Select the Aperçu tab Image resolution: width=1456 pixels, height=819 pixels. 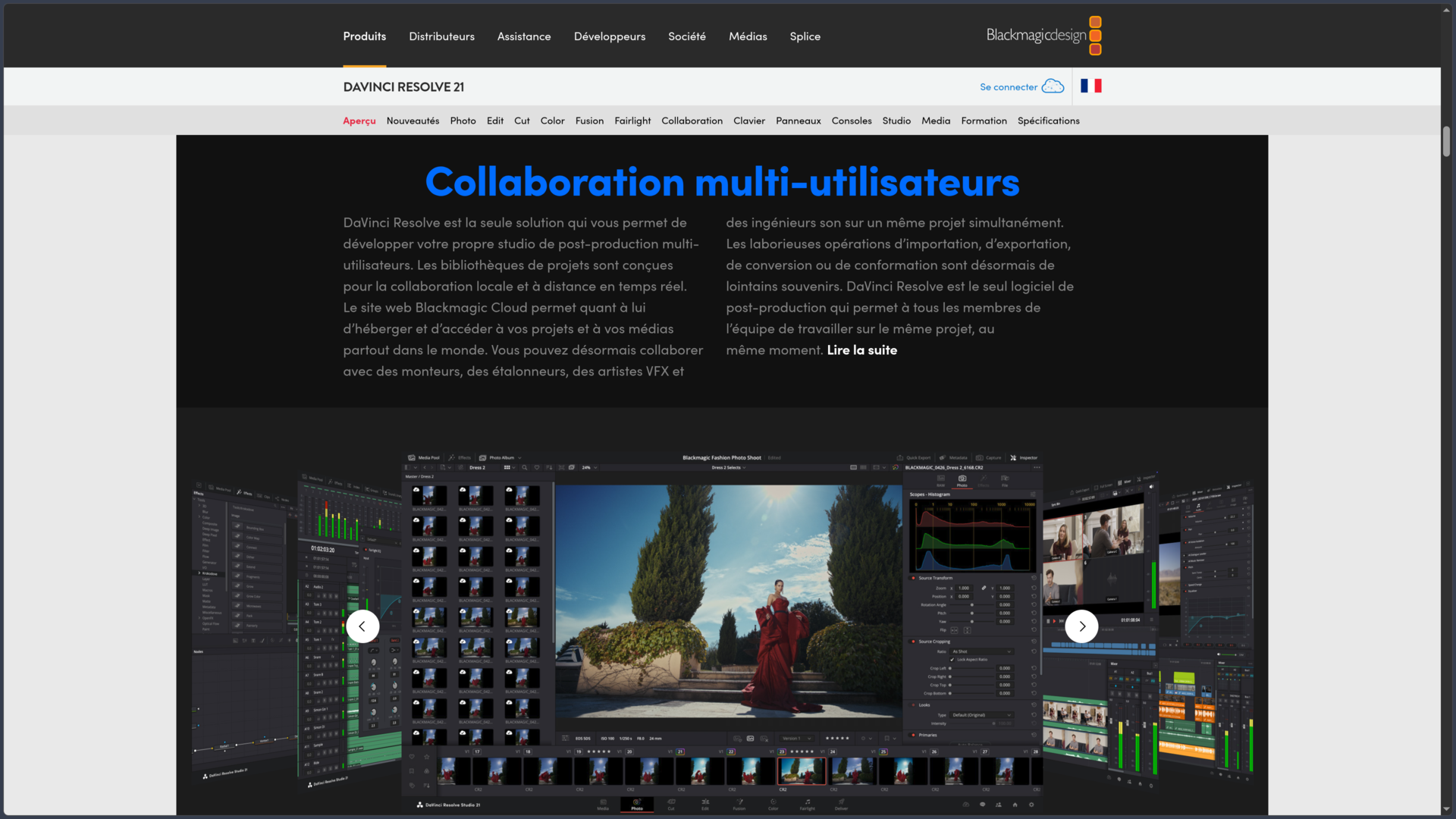click(359, 121)
